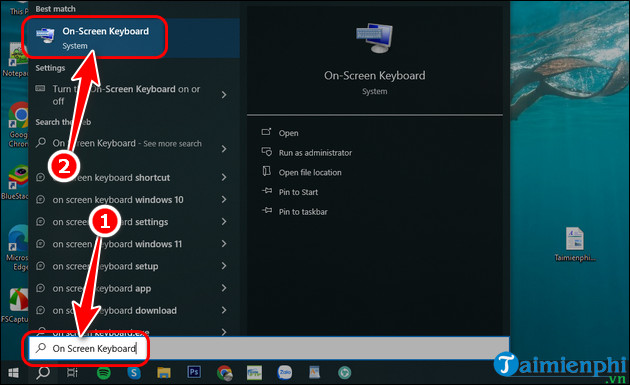Select the BlueStacks desktop shortcut
The width and height of the screenshot is (630, 385).
click(16, 182)
